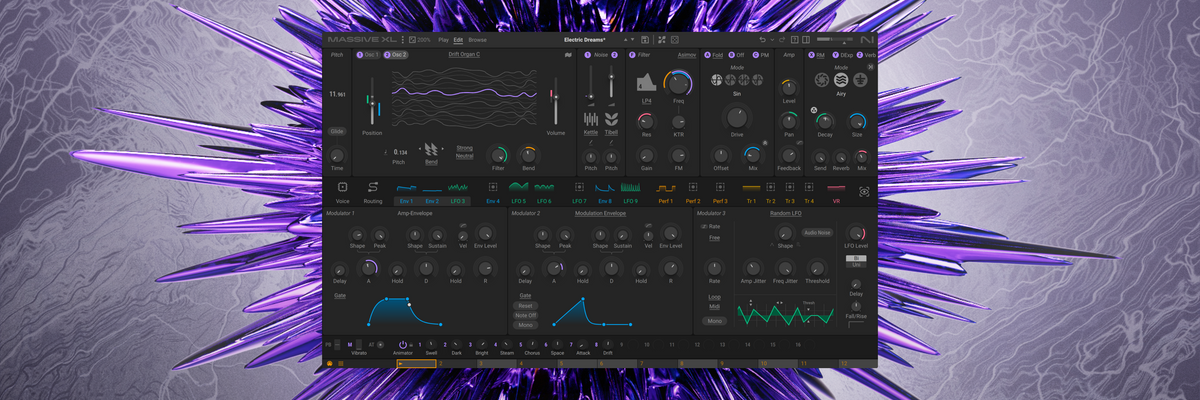The height and width of the screenshot is (400, 1200).
Task: Select the Uni polarity option
Action: coord(855,265)
